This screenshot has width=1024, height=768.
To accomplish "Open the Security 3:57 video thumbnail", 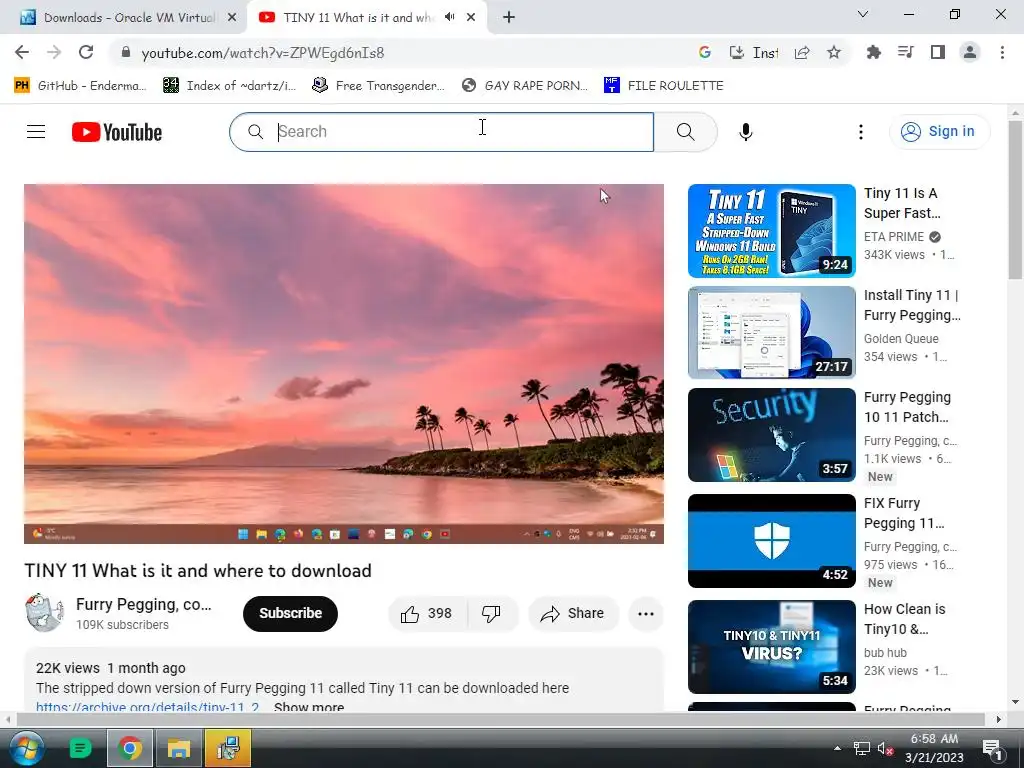I will click(771, 434).
